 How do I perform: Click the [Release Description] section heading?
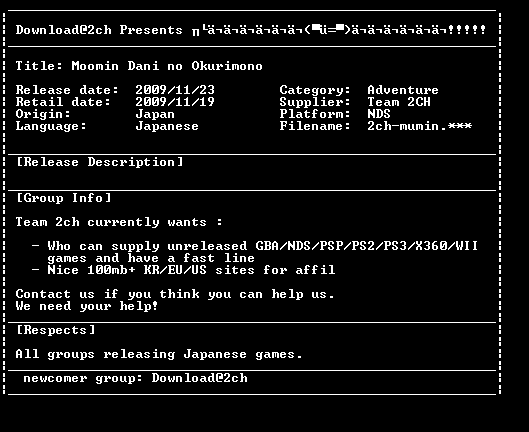click(100, 162)
